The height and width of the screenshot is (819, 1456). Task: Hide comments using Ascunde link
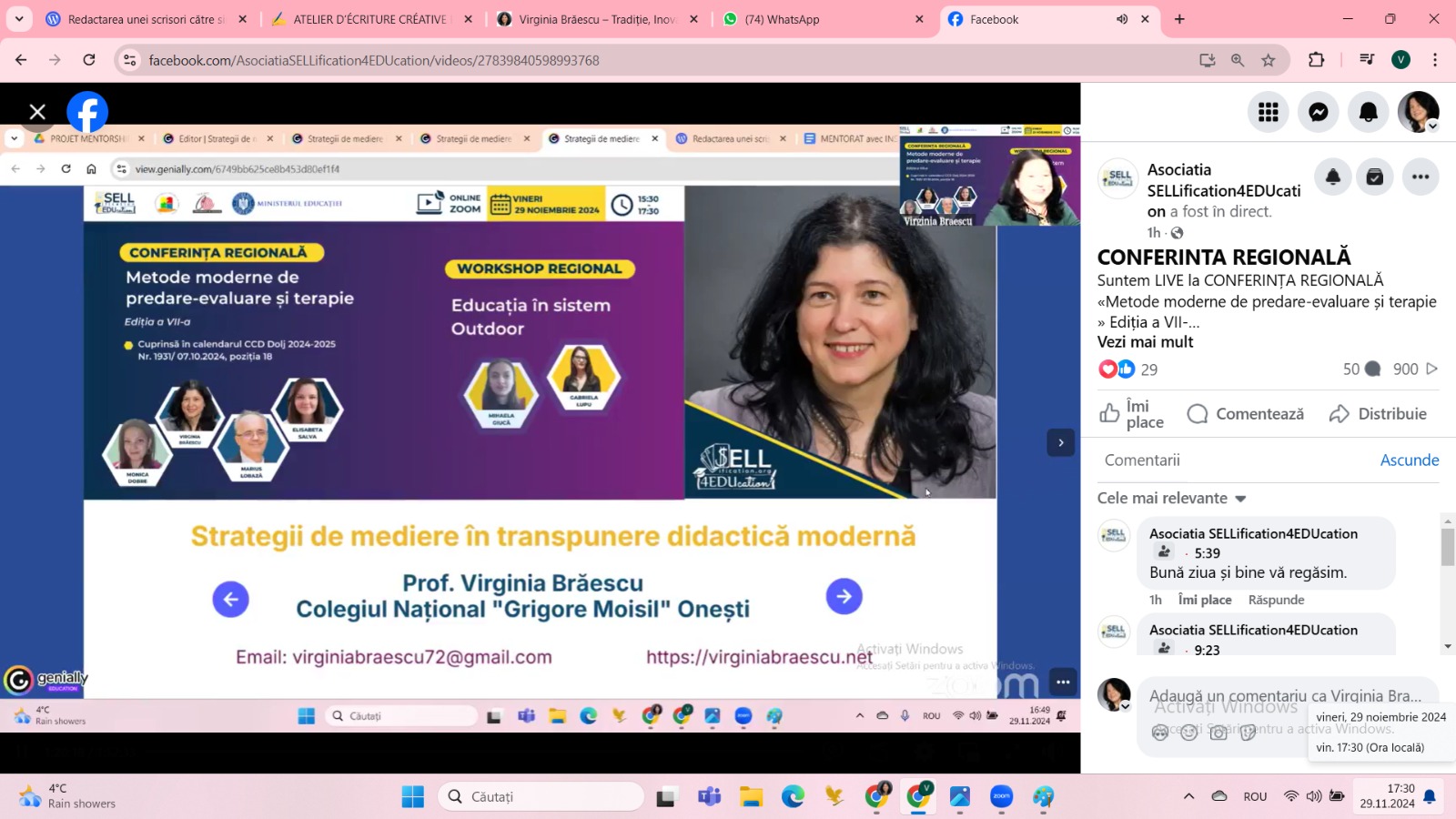click(x=1409, y=460)
